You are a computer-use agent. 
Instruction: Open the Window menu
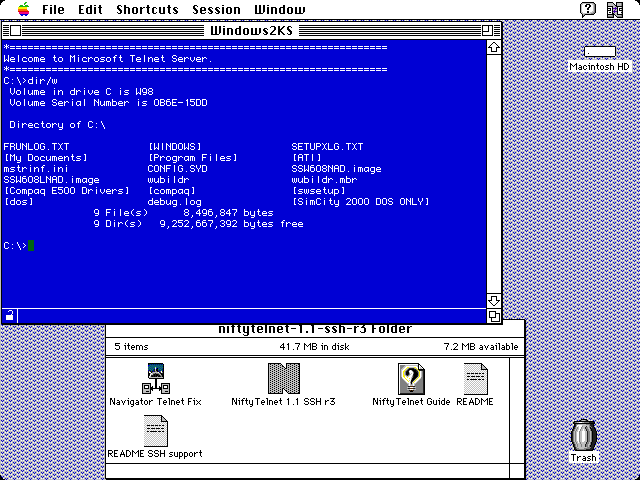click(280, 9)
